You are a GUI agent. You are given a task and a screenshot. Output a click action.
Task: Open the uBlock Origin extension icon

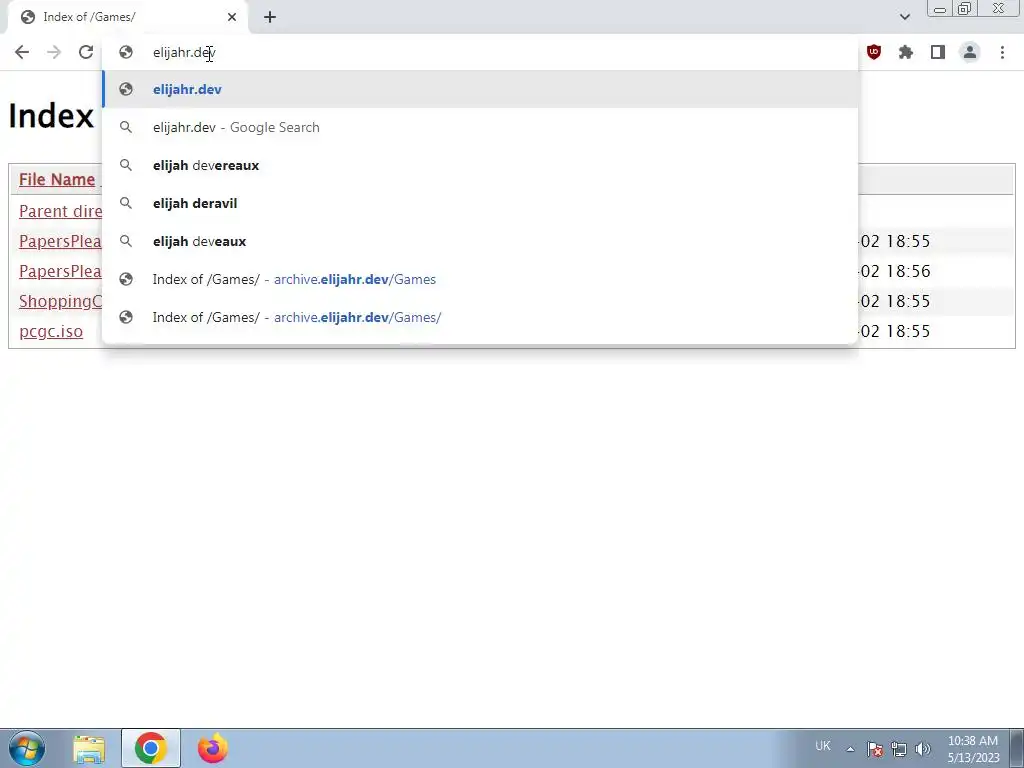pyautogui.click(x=874, y=52)
